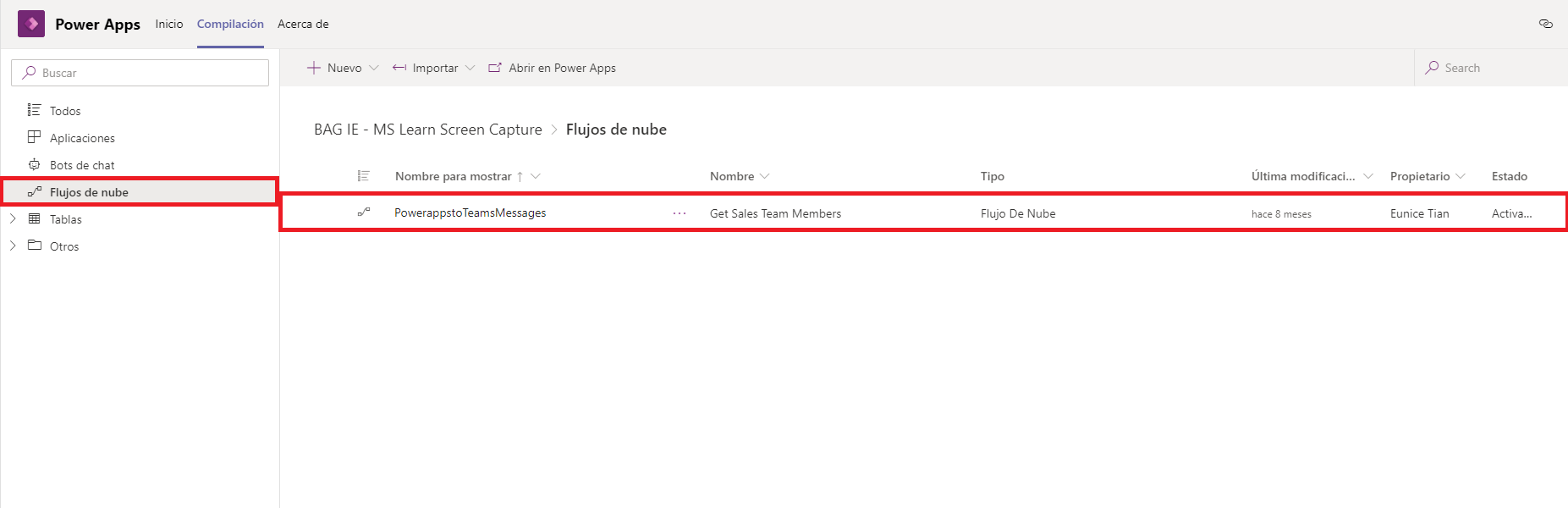Viewport: 1568px width, 508px height.
Task: Expand the Tablas tree node
Action: (13, 218)
